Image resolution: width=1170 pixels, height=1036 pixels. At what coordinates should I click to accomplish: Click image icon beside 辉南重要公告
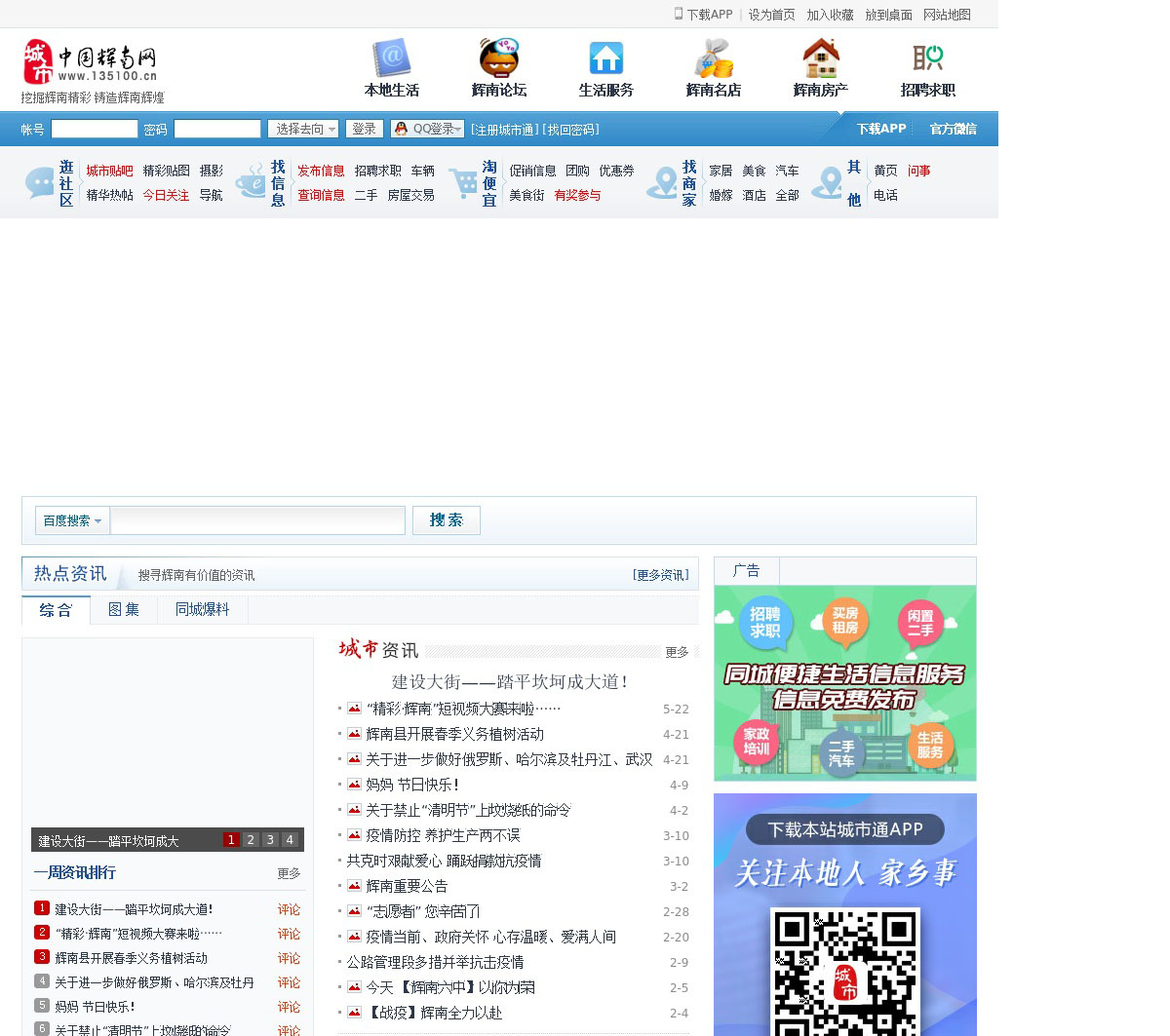[354, 886]
